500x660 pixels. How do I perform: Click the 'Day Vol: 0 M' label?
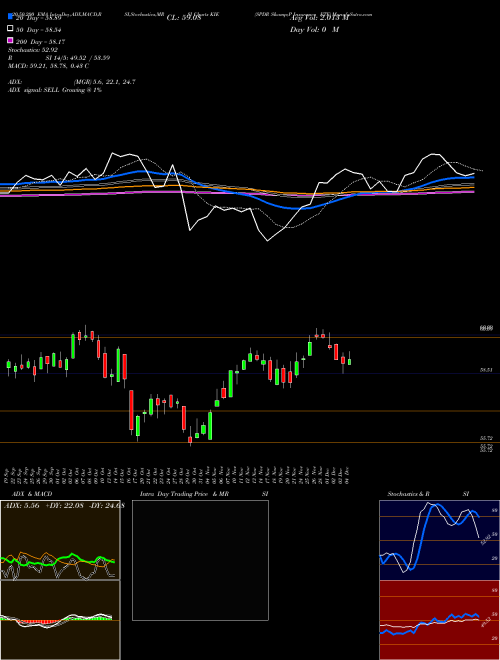pyautogui.click(x=314, y=30)
